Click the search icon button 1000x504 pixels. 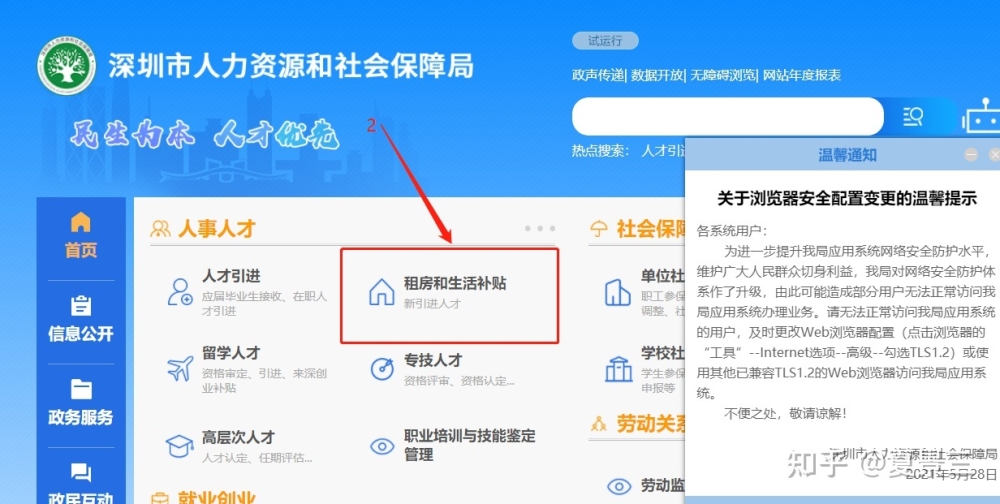(x=913, y=117)
